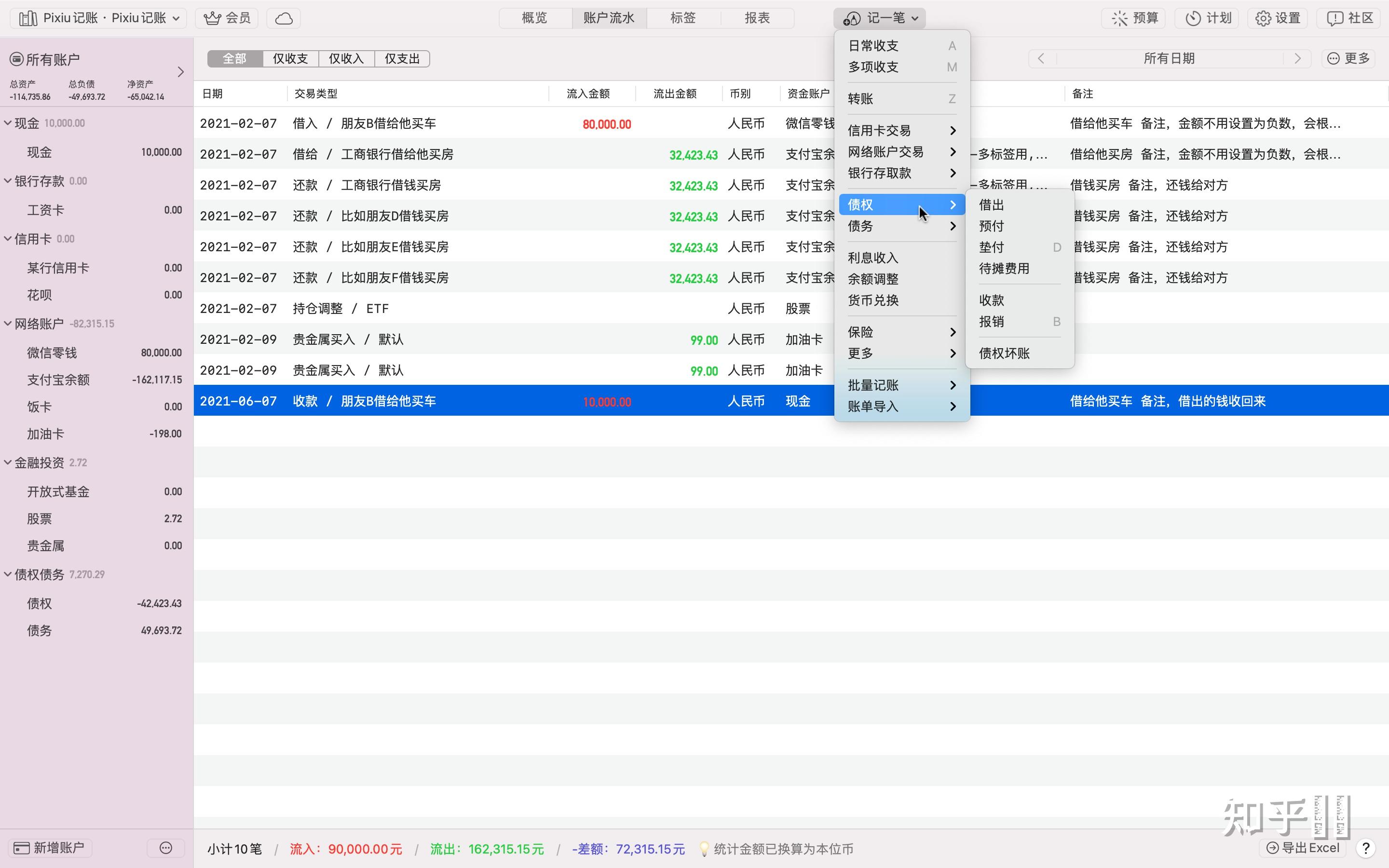Select the 支付宝余额 account
1389x868 pixels.
tap(96, 380)
